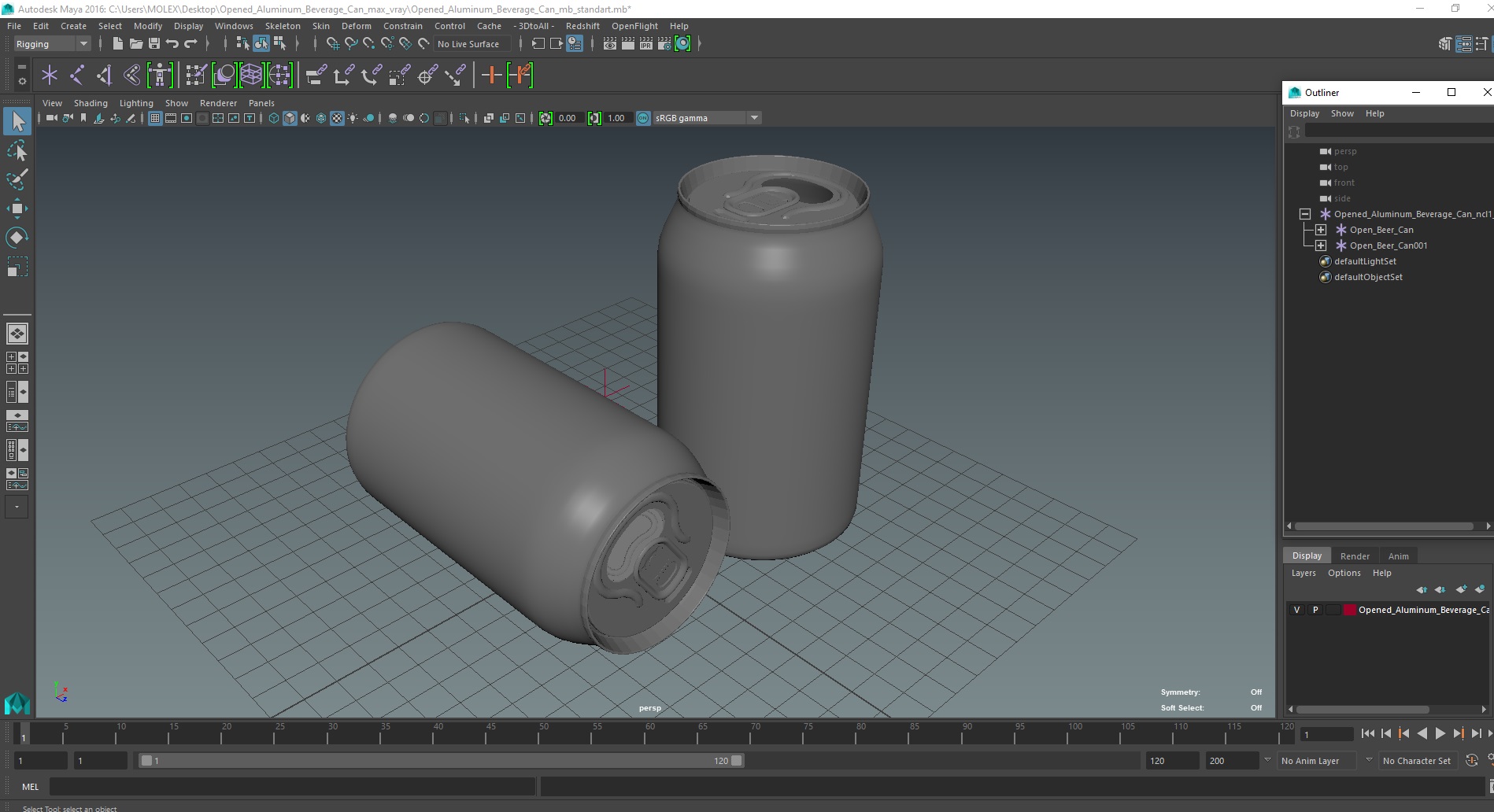The image size is (1494, 812).
Task: Open the Redshift menu
Action: pyautogui.click(x=582, y=26)
